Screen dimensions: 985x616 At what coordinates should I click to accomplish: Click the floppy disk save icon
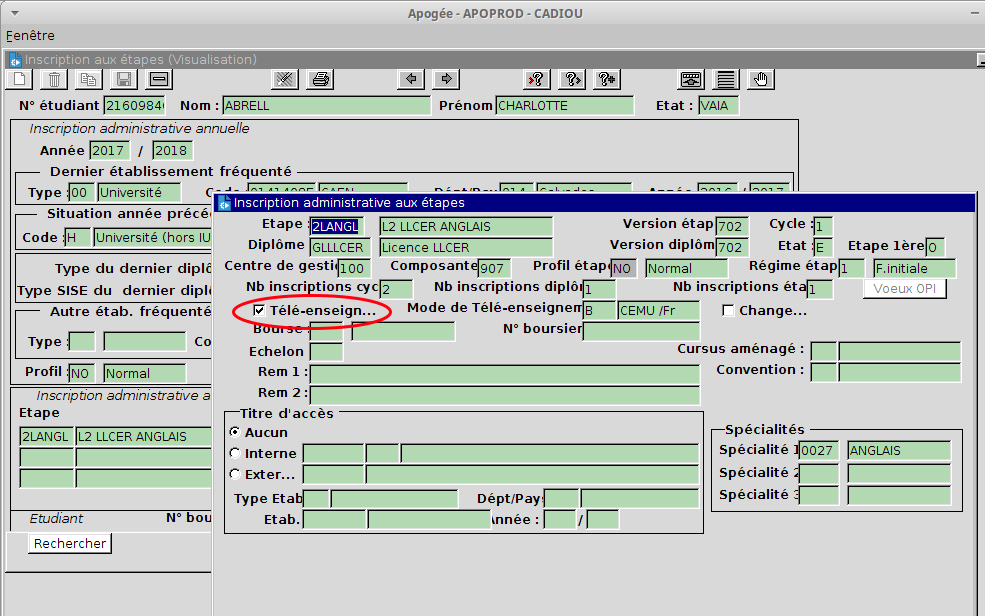point(124,79)
